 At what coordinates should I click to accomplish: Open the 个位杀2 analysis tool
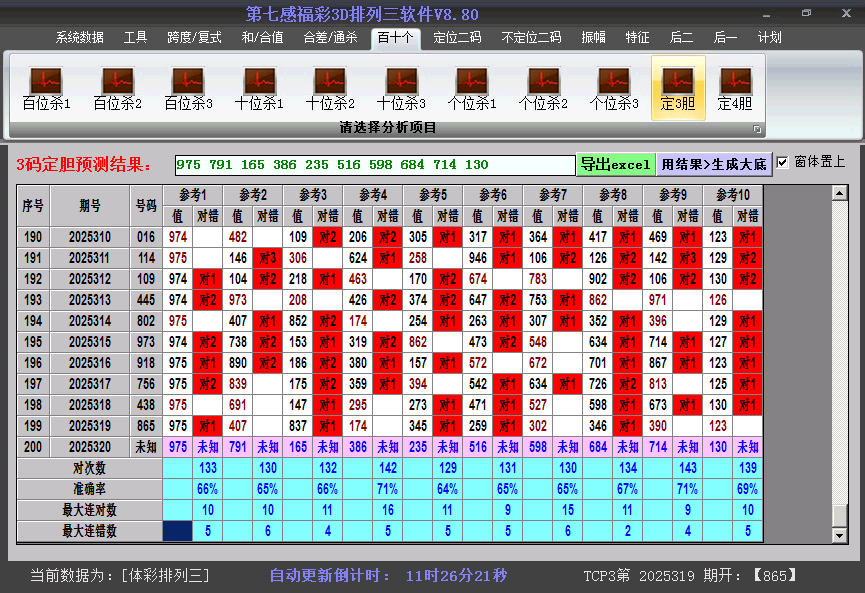(x=544, y=85)
